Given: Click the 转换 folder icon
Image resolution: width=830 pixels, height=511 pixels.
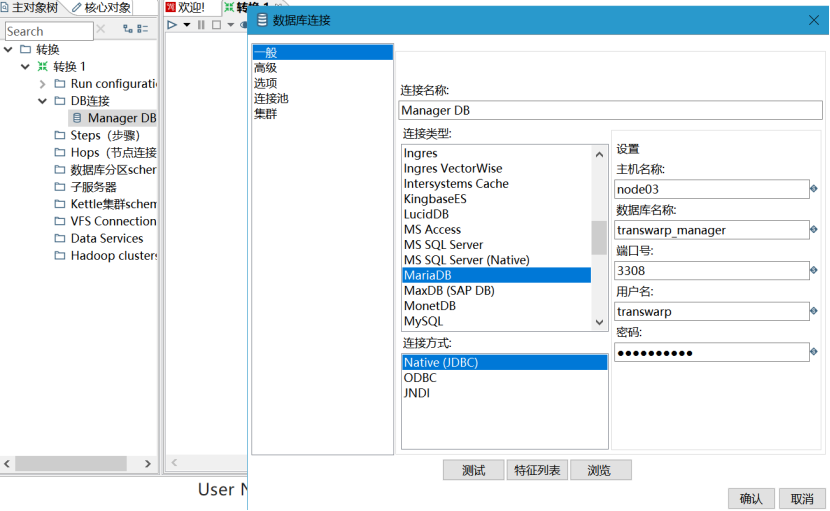Looking at the screenshot, I should point(25,50).
